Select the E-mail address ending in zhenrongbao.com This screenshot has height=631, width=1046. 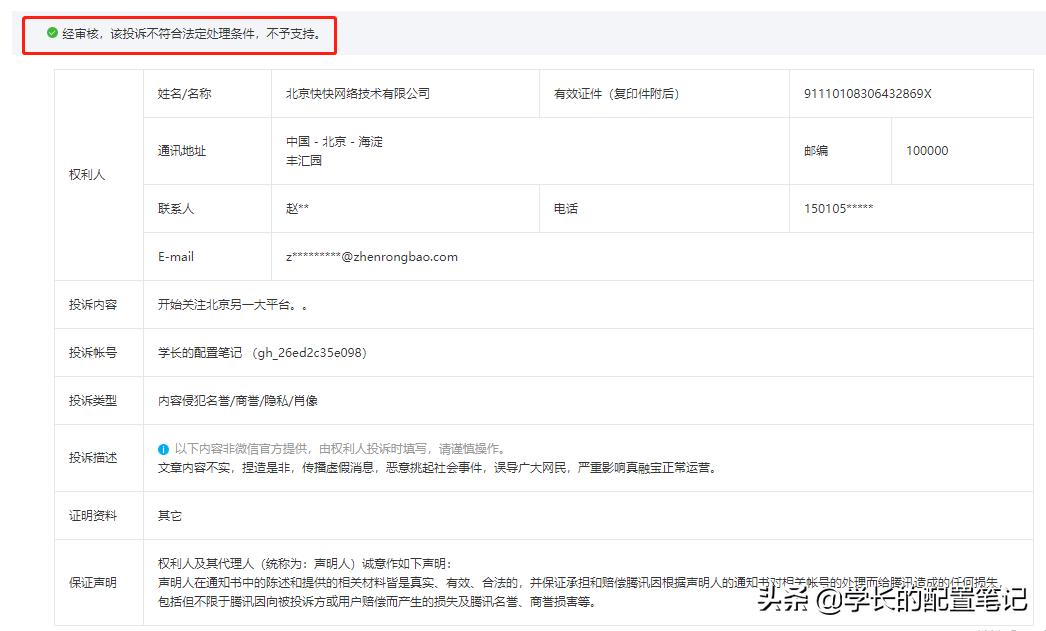[x=371, y=256]
